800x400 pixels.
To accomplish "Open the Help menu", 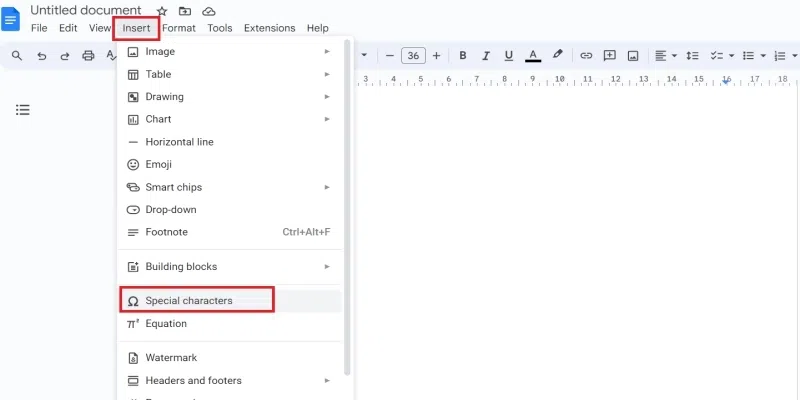I will [x=317, y=28].
